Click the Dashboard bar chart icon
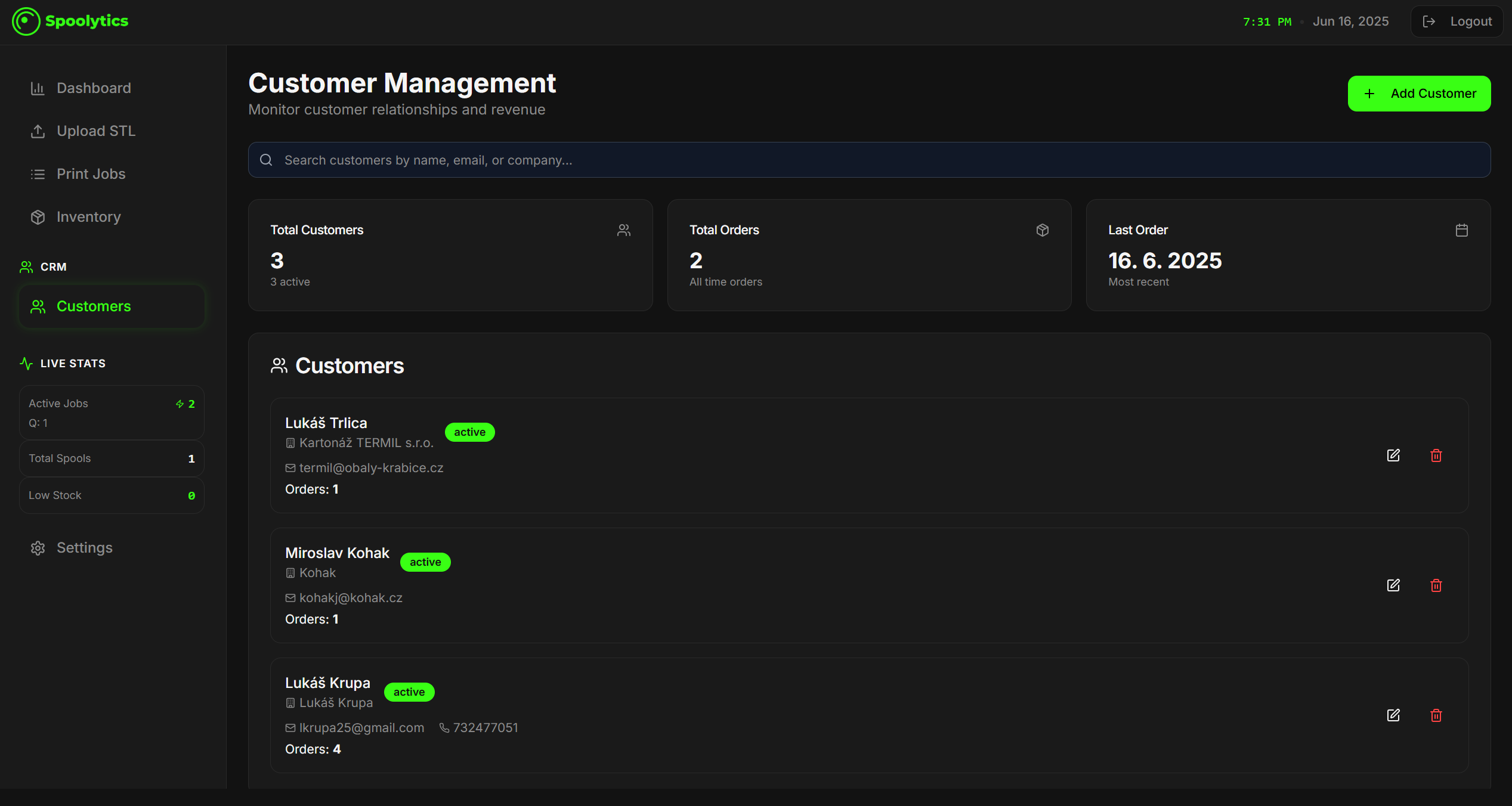This screenshot has width=1512, height=806. pyautogui.click(x=38, y=88)
